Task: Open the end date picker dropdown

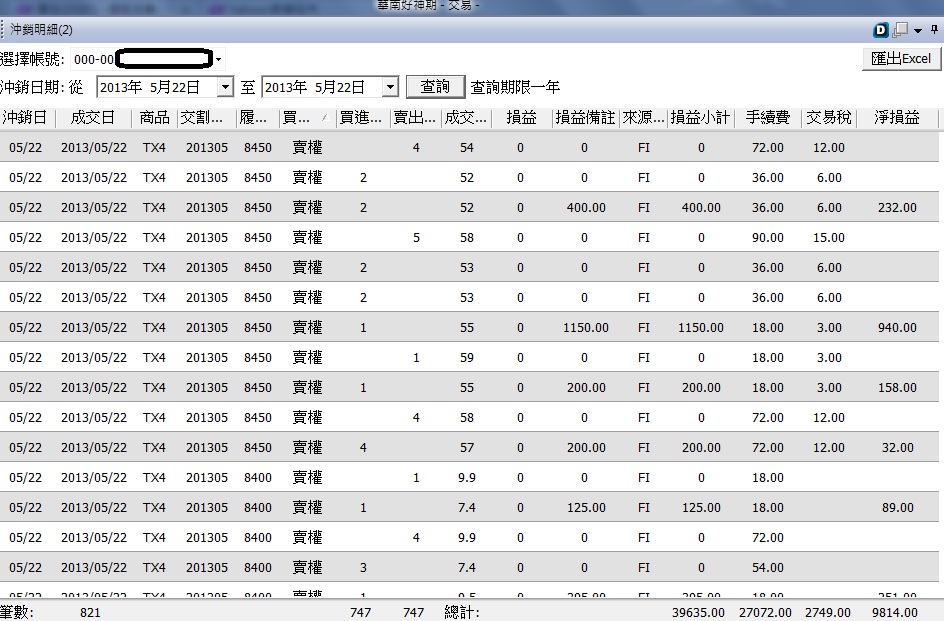Action: pyautogui.click(x=390, y=87)
